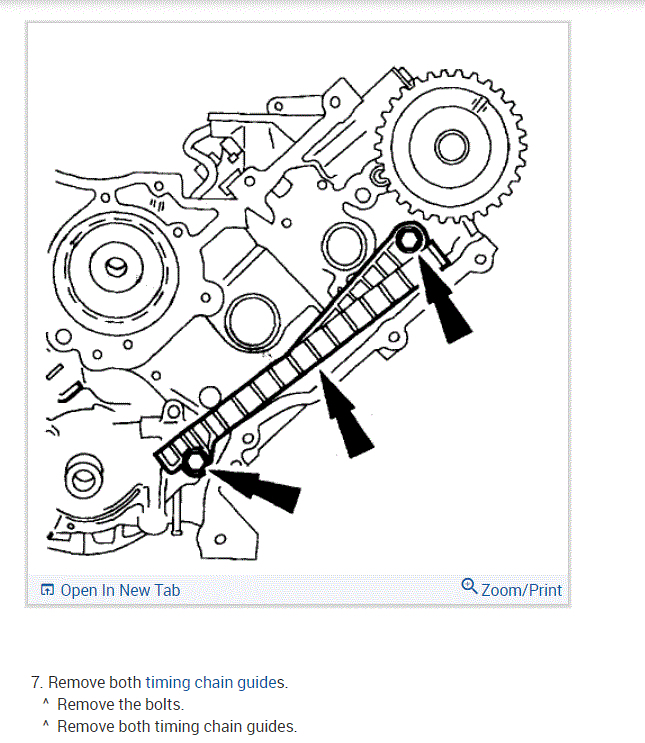Viewport: 645px width, 743px height.
Task: Click the lower hex bolt on chain guide
Action: pos(195,462)
